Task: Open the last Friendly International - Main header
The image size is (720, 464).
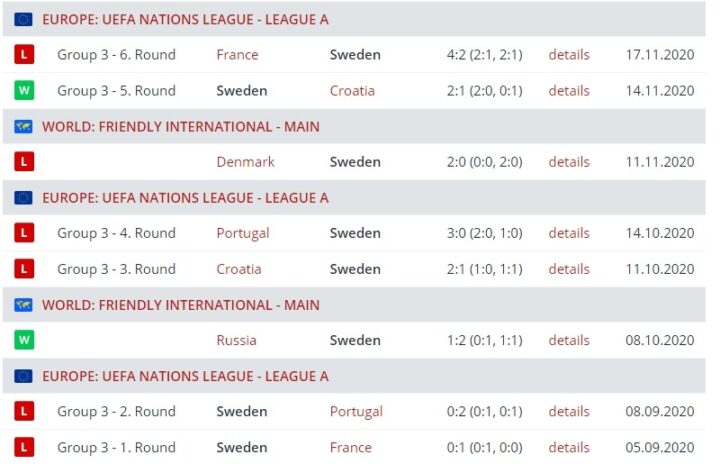Action: coord(181,305)
